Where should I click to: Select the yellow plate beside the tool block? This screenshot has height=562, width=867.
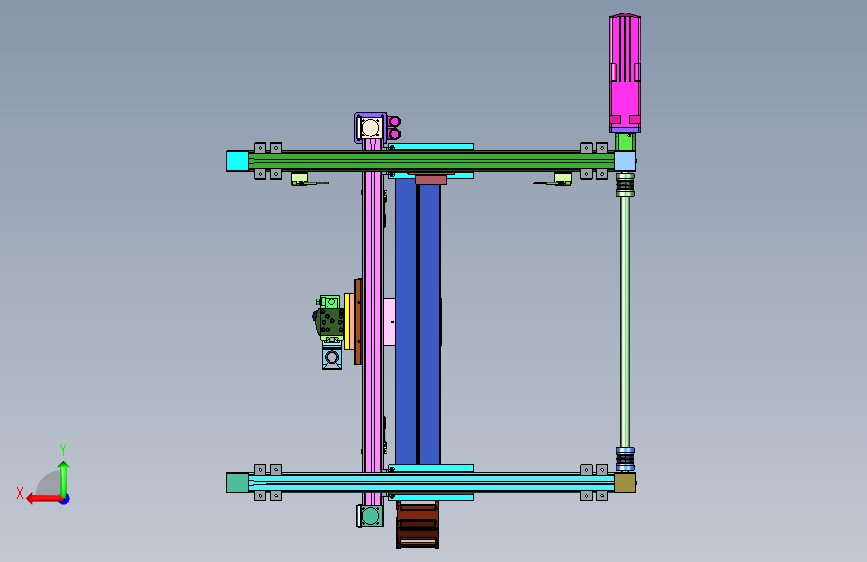[x=347, y=321]
